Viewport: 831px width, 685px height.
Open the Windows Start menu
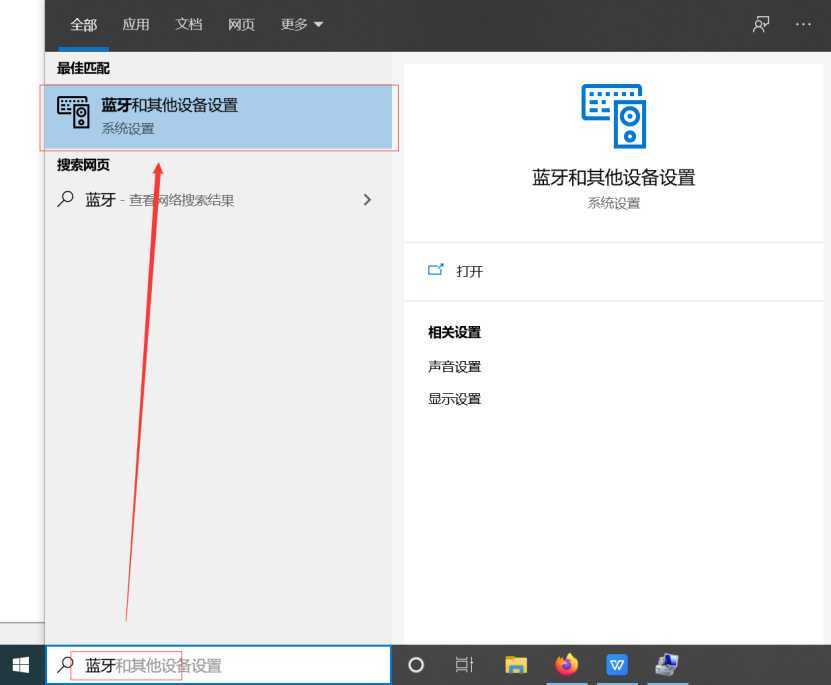coord(21,665)
